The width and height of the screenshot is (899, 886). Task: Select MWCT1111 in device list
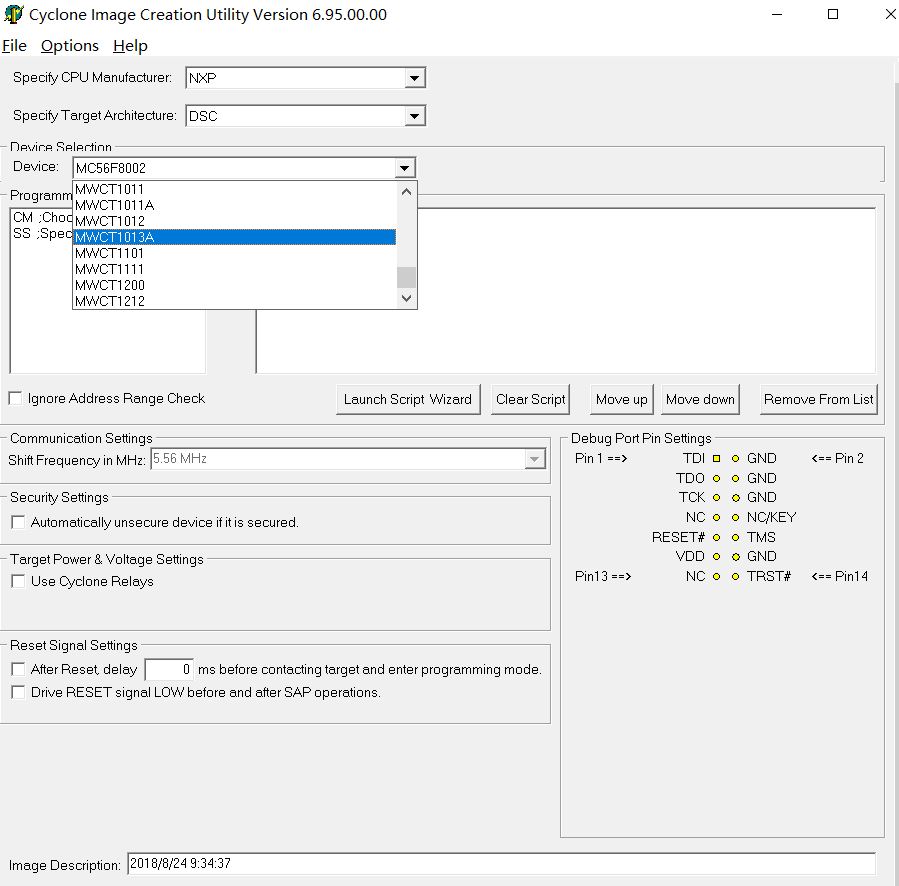pyautogui.click(x=234, y=269)
